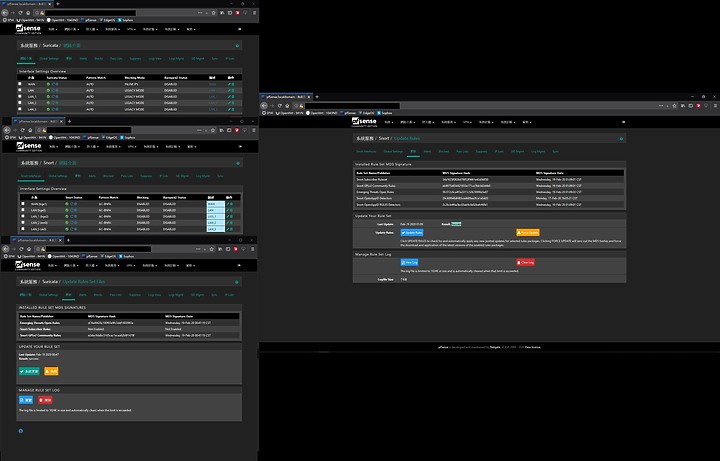720x461 pixels.
Task: Click the green running status icon on the Suricata WAN row
Action: [x=48, y=84]
